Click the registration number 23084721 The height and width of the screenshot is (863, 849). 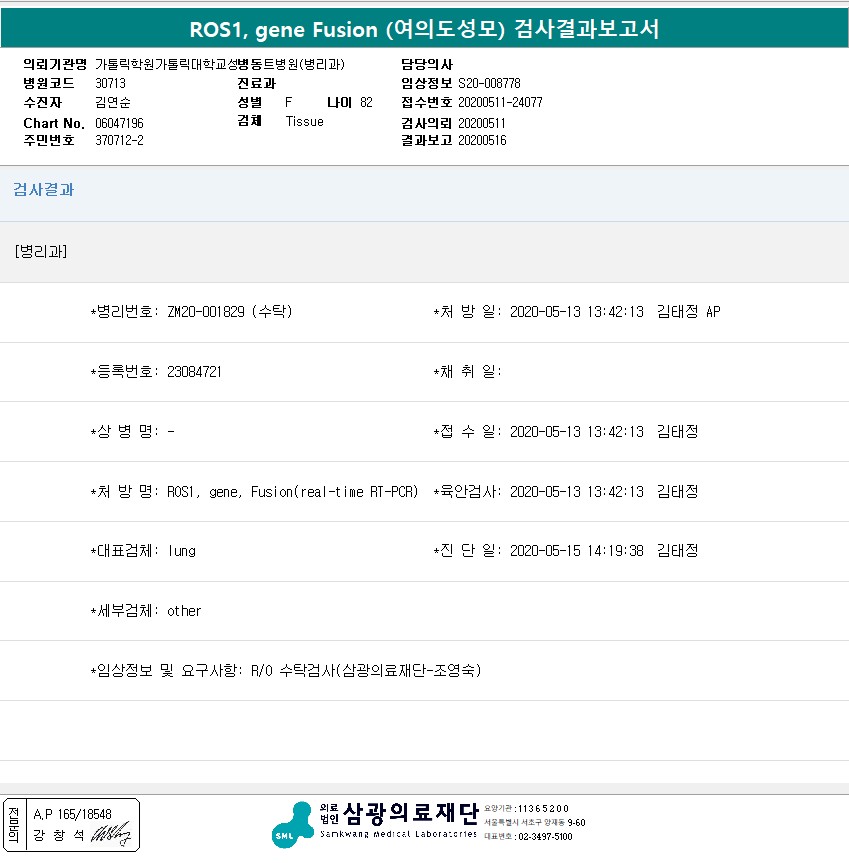[194, 372]
